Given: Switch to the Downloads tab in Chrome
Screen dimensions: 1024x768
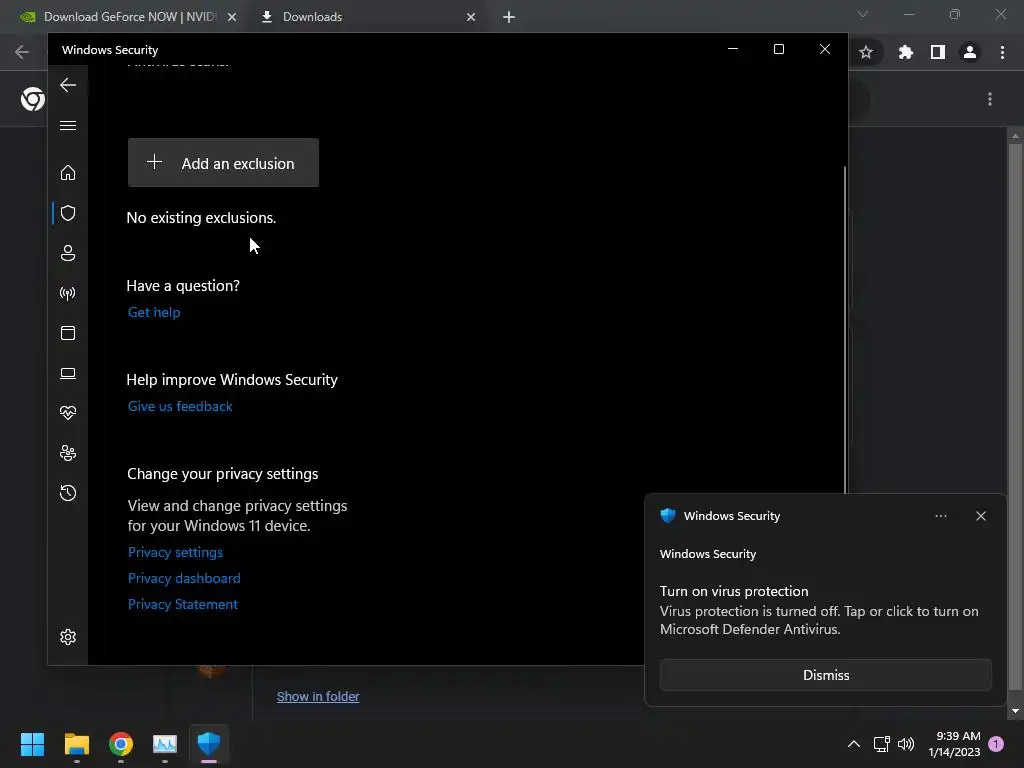Looking at the screenshot, I should tap(365, 17).
